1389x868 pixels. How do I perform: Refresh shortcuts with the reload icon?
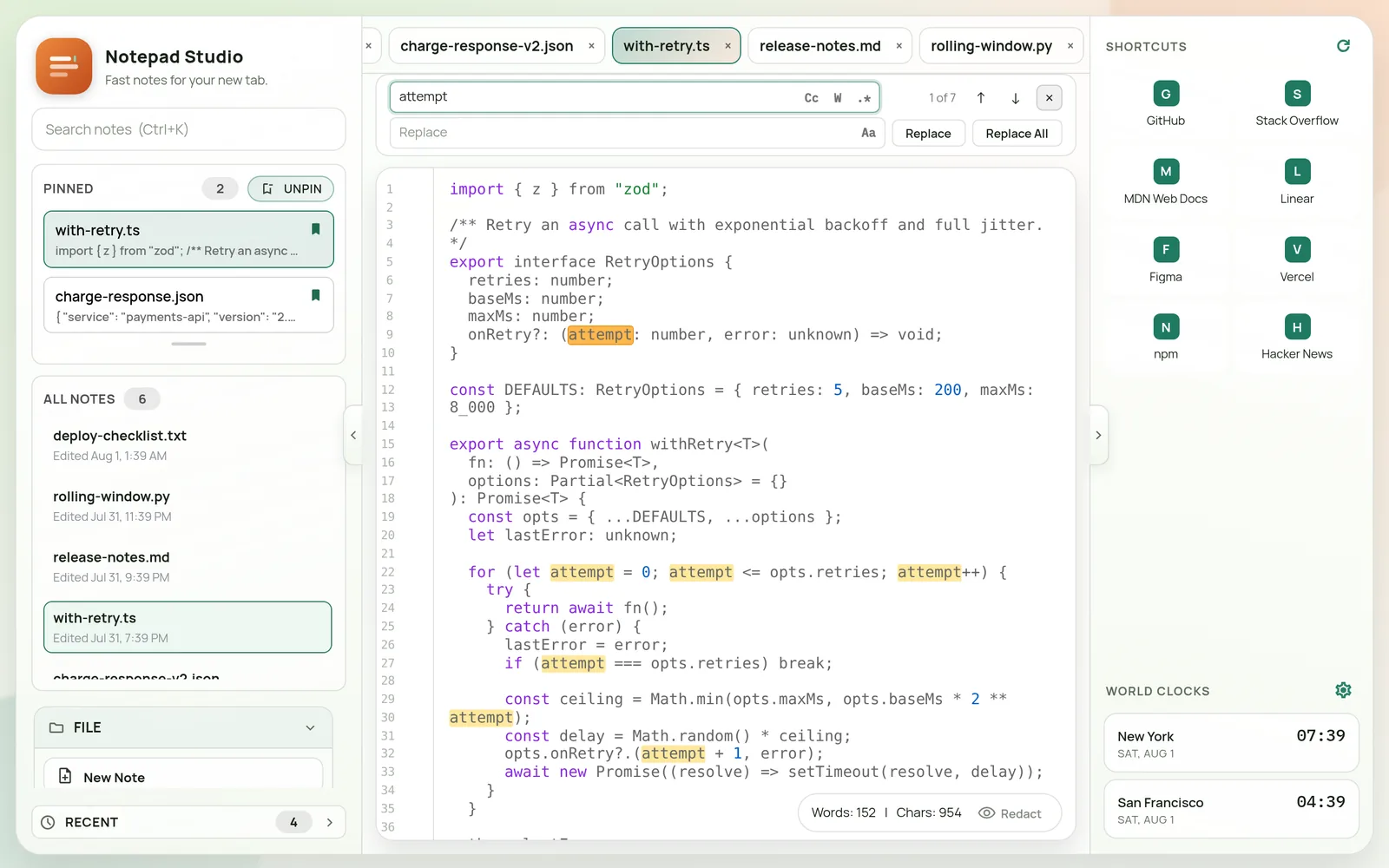click(x=1343, y=46)
